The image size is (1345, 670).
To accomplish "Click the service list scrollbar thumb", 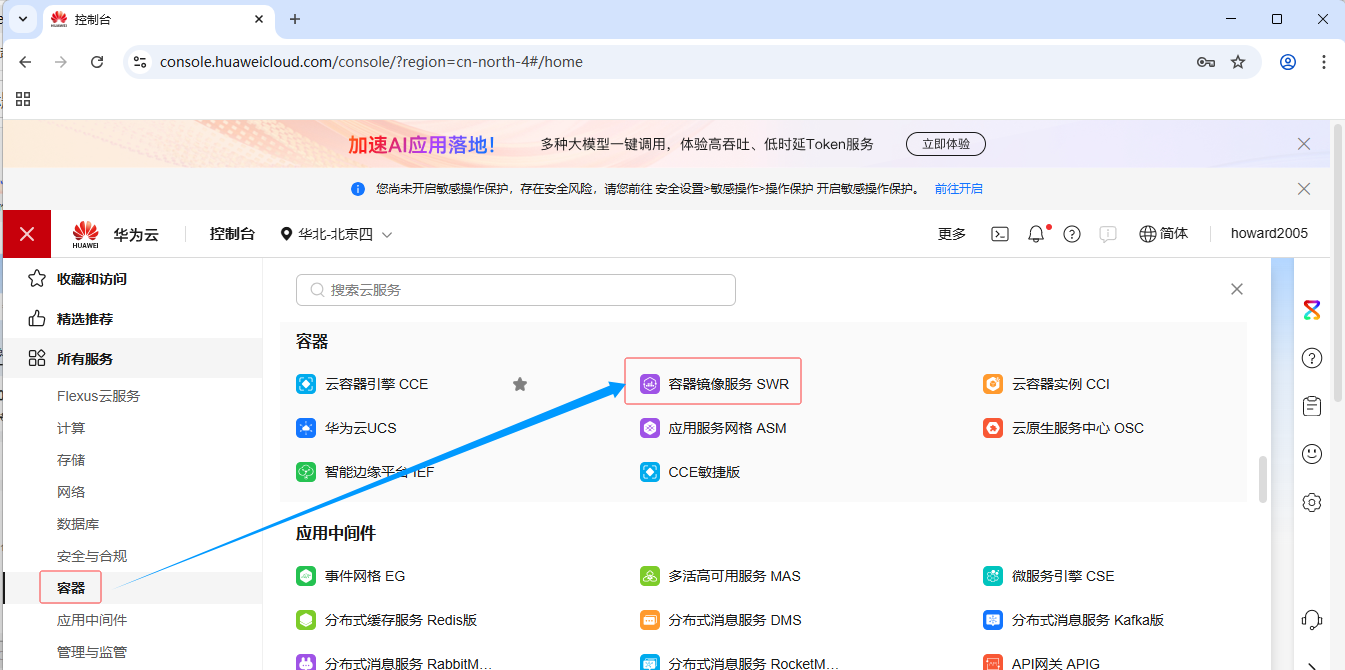I will point(1263,479).
